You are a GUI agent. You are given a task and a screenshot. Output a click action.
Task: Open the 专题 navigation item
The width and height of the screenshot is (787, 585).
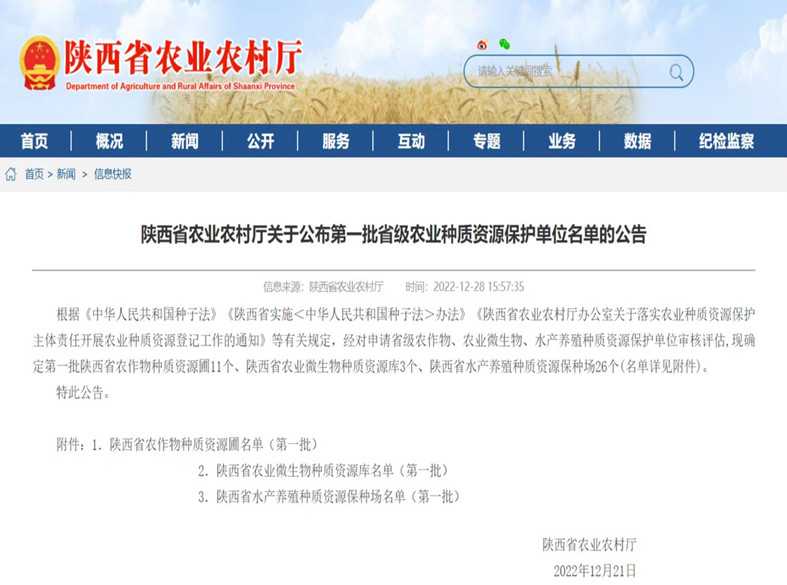[487, 141]
